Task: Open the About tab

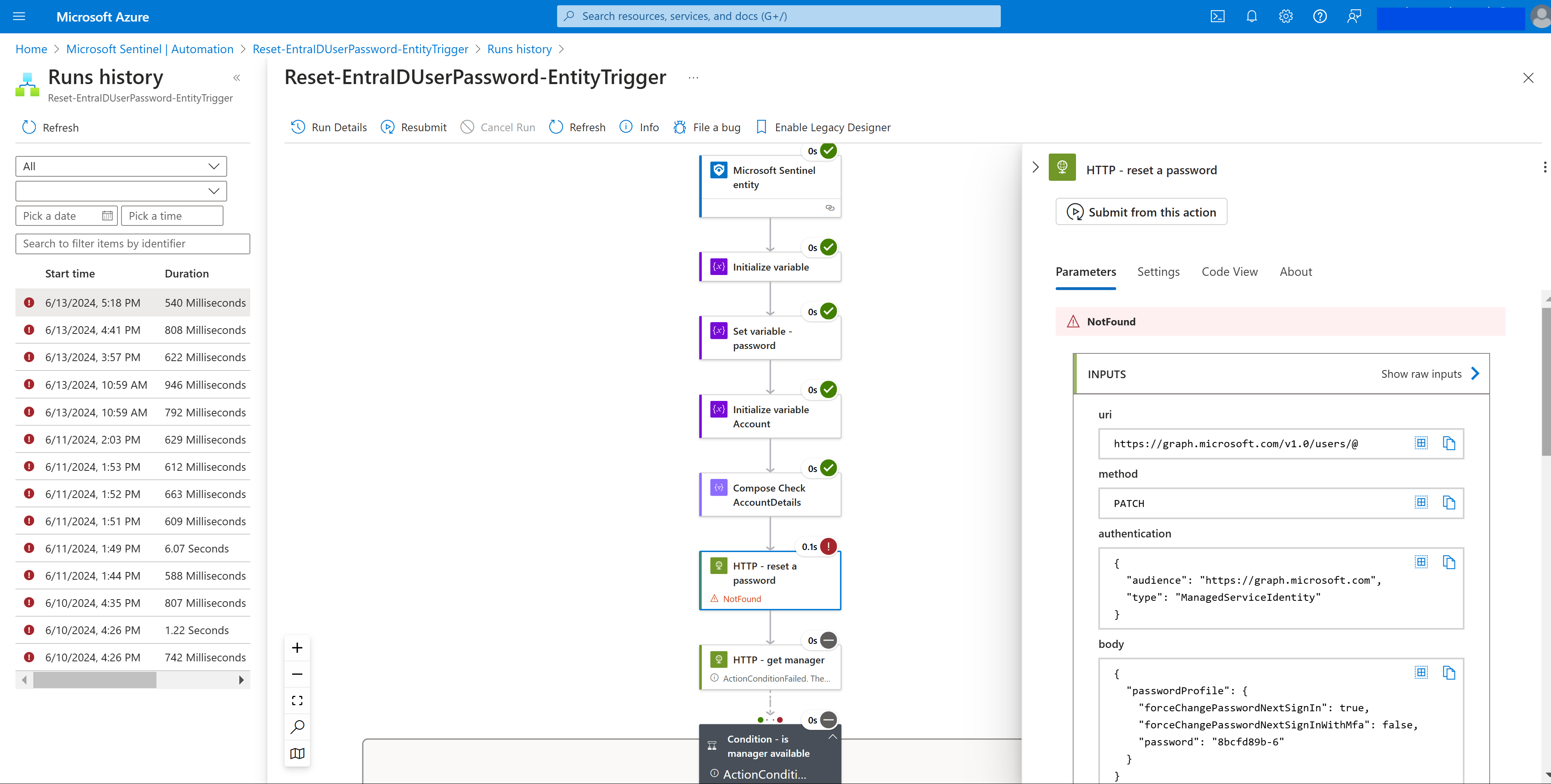Action: point(1295,271)
